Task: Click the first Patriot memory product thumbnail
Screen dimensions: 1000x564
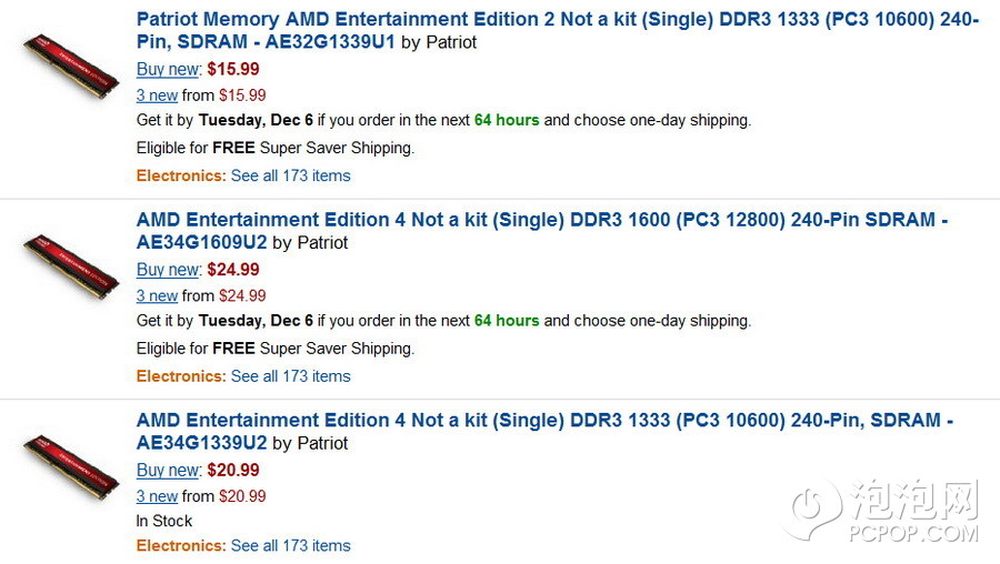Action: tap(70, 67)
